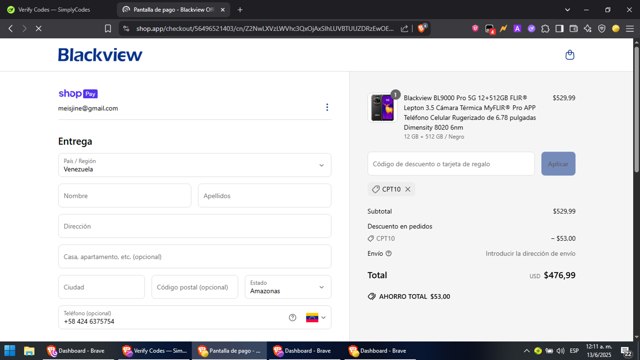The width and height of the screenshot is (640, 360).
Task: Open the Windows Start menu
Action: click(10, 351)
